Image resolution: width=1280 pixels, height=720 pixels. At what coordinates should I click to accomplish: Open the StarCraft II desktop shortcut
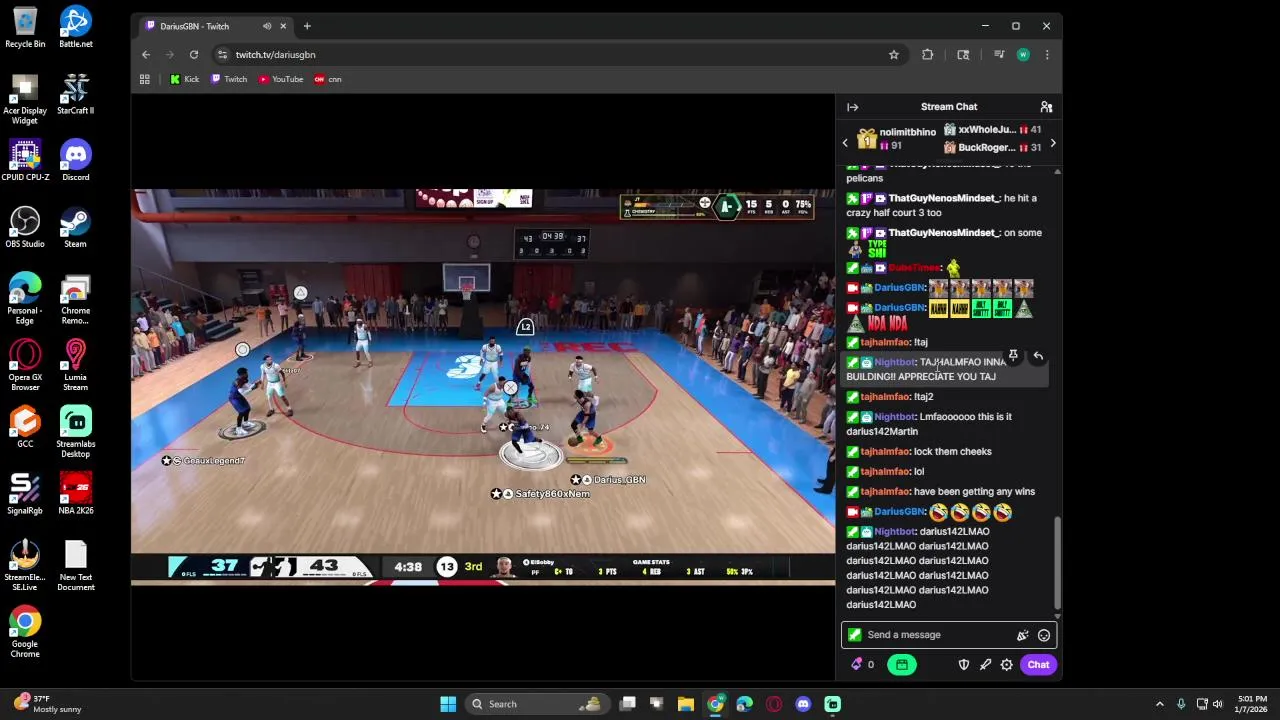(x=75, y=94)
